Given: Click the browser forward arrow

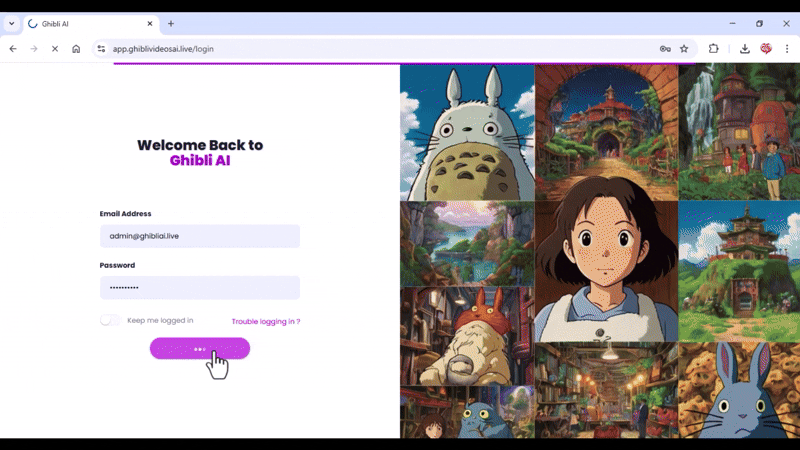Looking at the screenshot, I should [x=34, y=49].
